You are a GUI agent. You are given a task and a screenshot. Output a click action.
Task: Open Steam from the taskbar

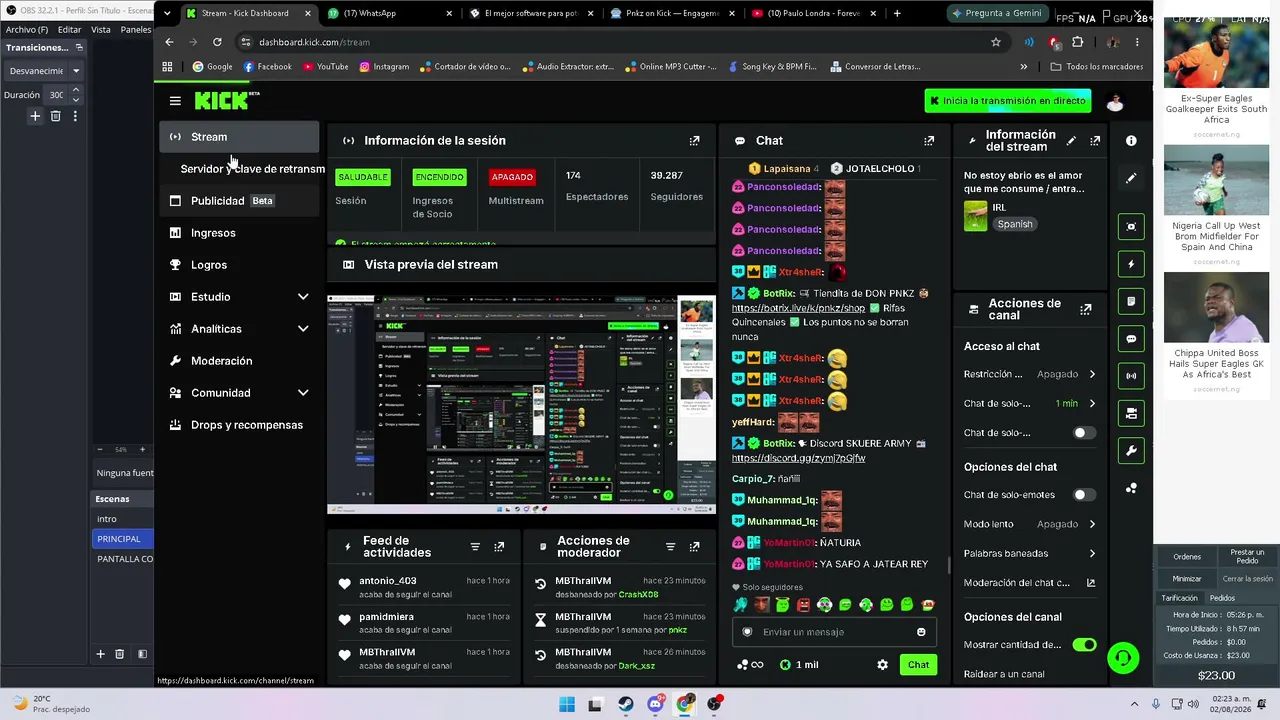pyautogui.click(x=625, y=704)
